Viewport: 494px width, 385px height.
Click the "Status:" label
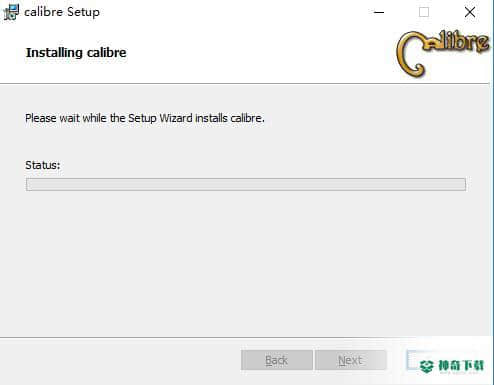pos(43,165)
